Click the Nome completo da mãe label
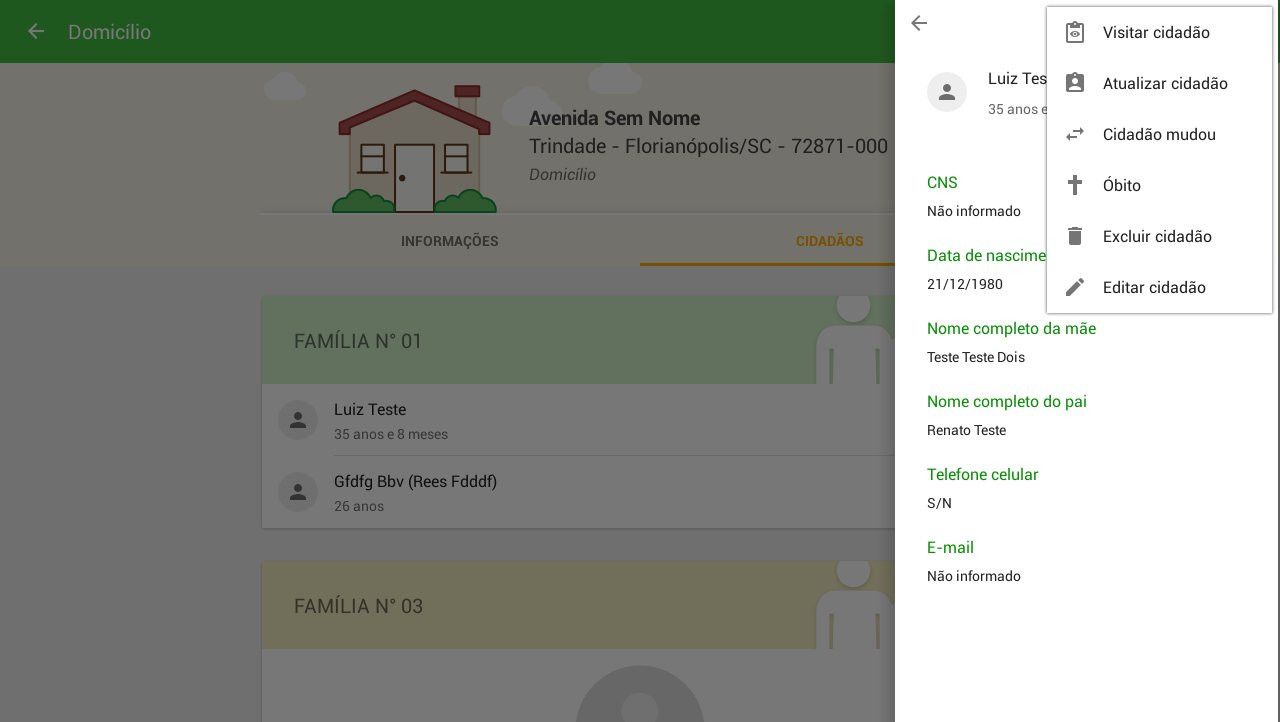Screen dimensions: 1280x722 (x=1011, y=328)
